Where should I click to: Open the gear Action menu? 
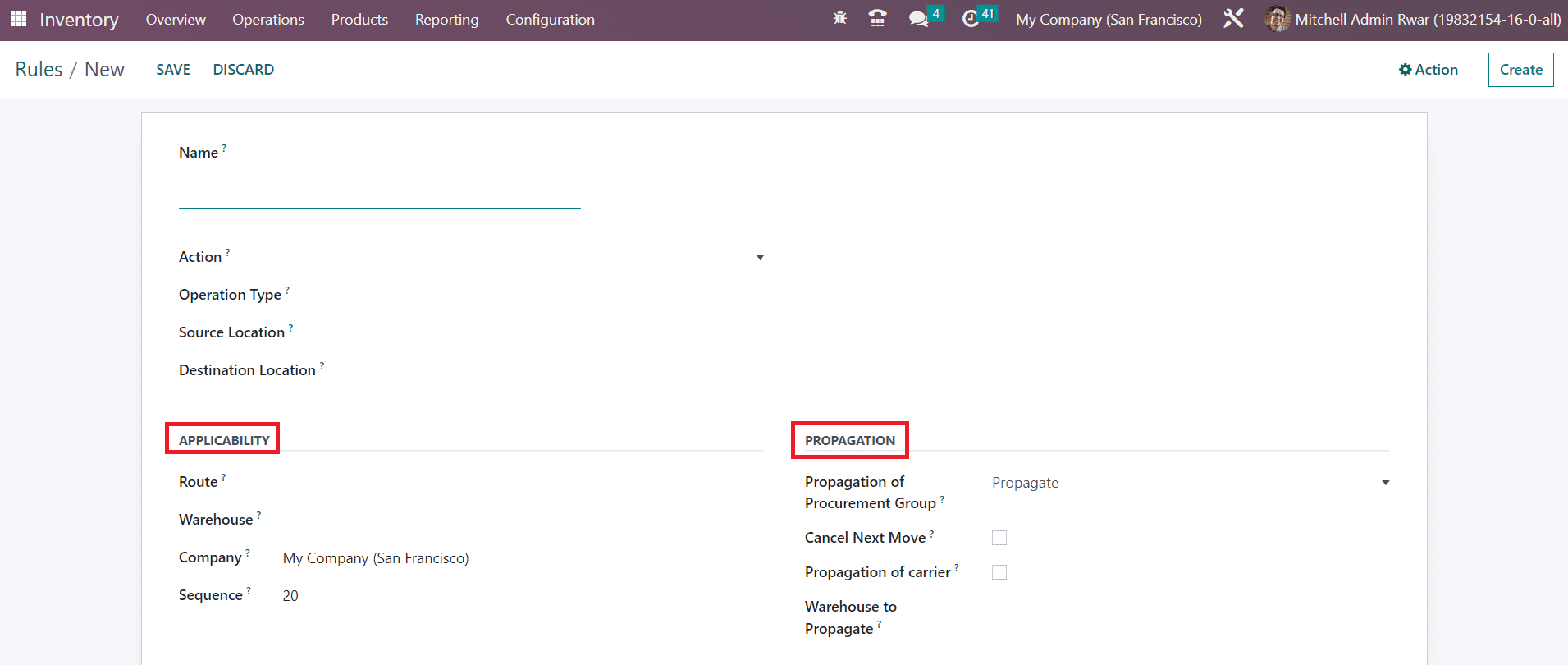pyautogui.click(x=1428, y=70)
